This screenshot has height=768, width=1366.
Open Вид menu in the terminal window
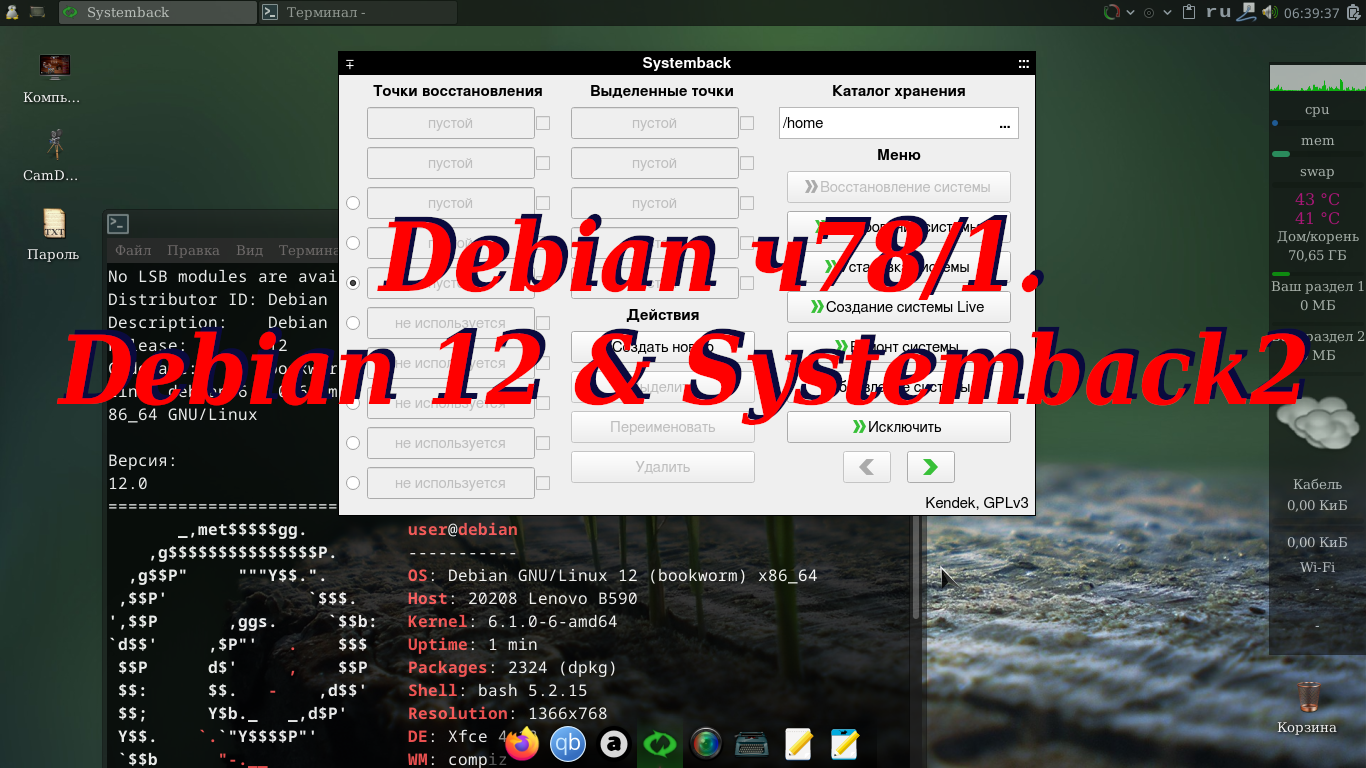250,250
